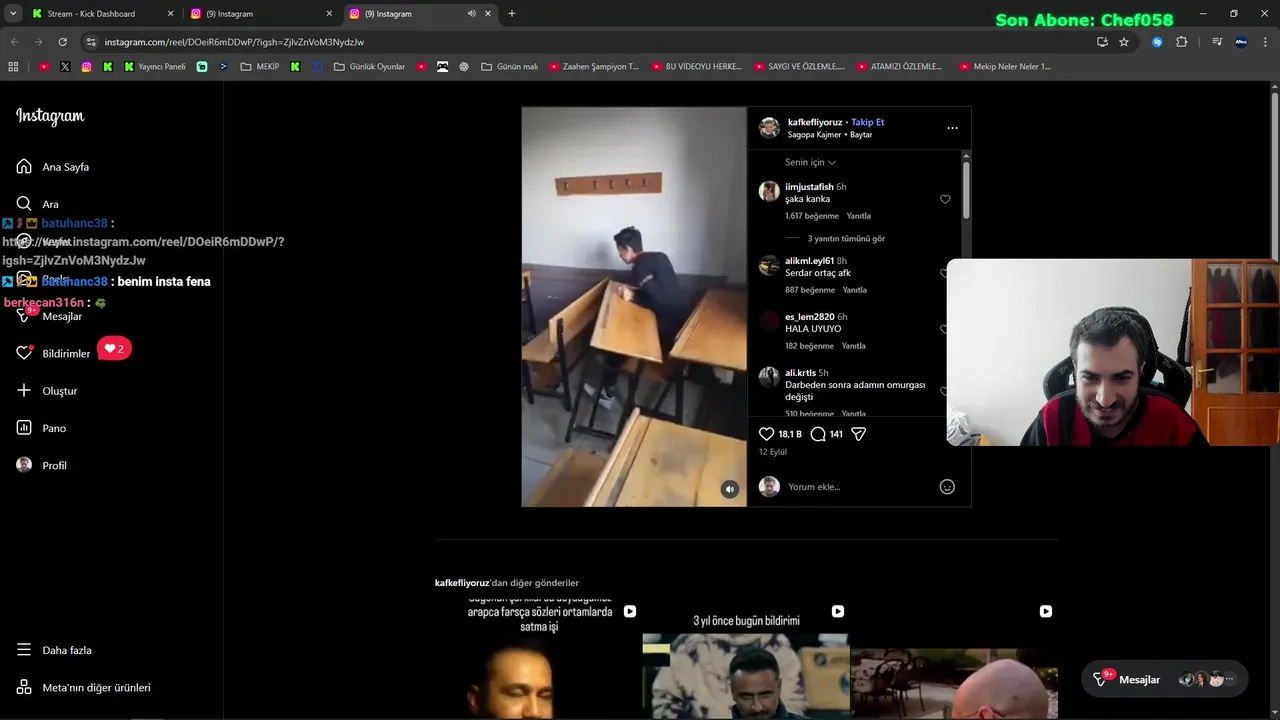This screenshot has width=1280, height=720.
Task: Go back in browser history
Action: coord(15,42)
